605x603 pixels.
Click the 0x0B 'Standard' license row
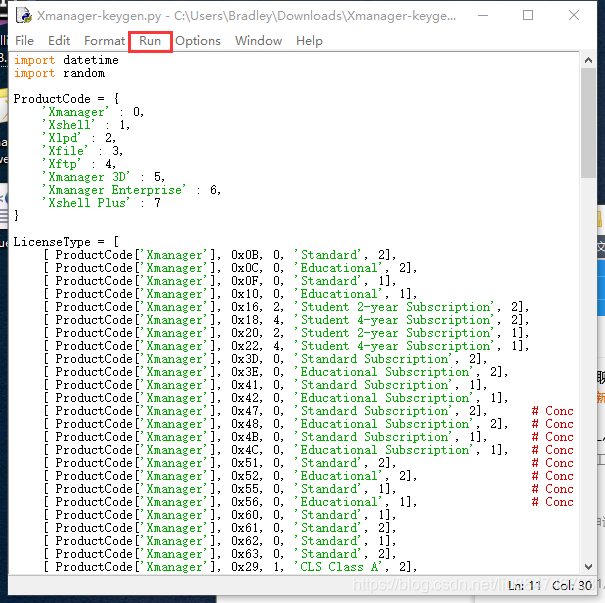[x=220, y=255]
